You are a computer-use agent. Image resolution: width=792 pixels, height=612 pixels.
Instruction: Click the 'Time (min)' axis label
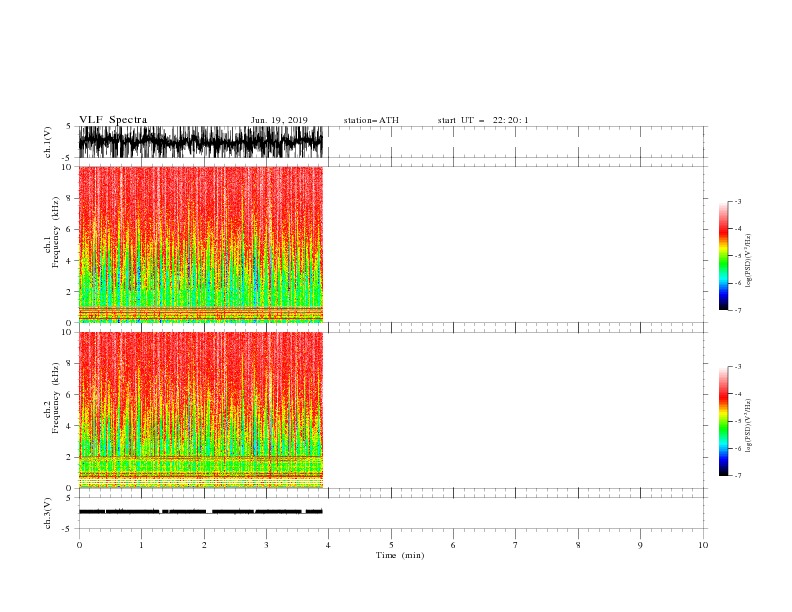tap(400, 555)
